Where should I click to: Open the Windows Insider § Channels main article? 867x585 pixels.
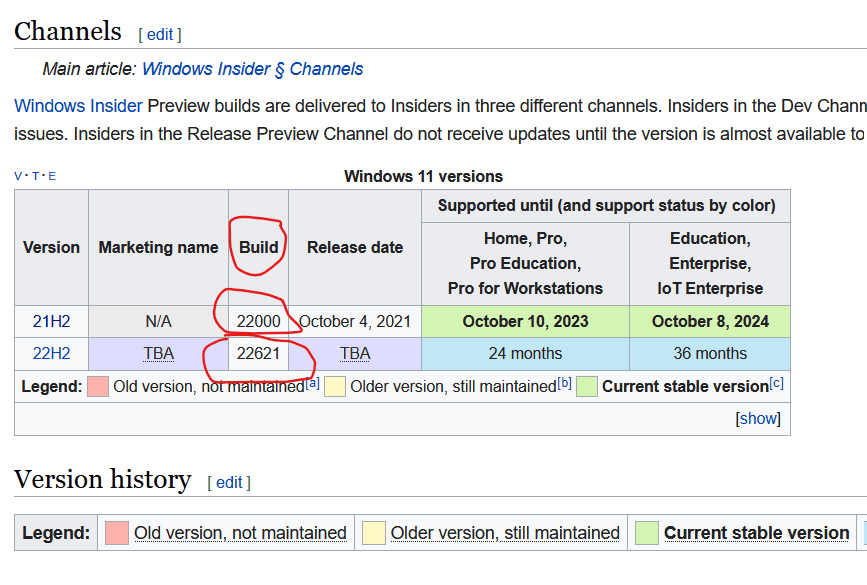[252, 69]
